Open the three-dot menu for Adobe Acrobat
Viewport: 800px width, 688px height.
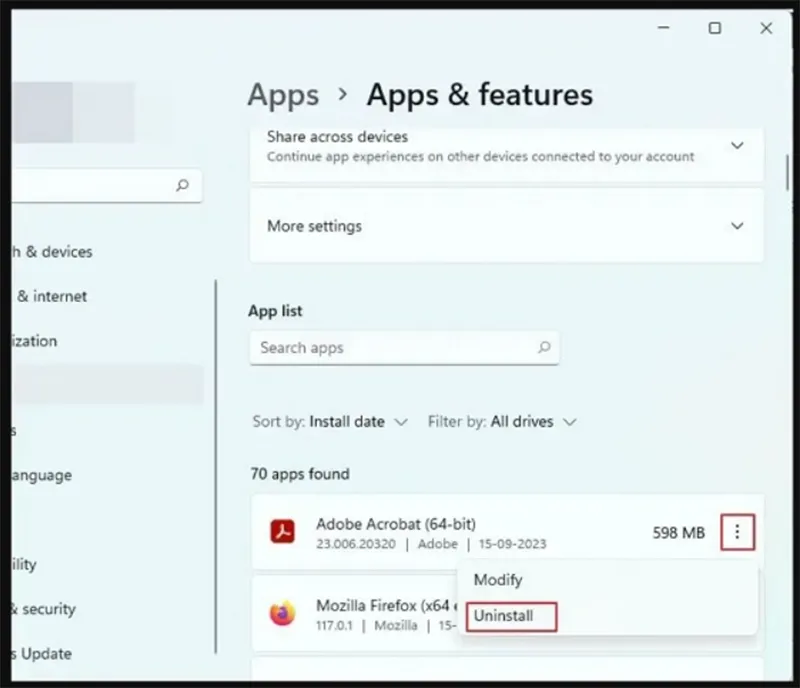coord(737,532)
